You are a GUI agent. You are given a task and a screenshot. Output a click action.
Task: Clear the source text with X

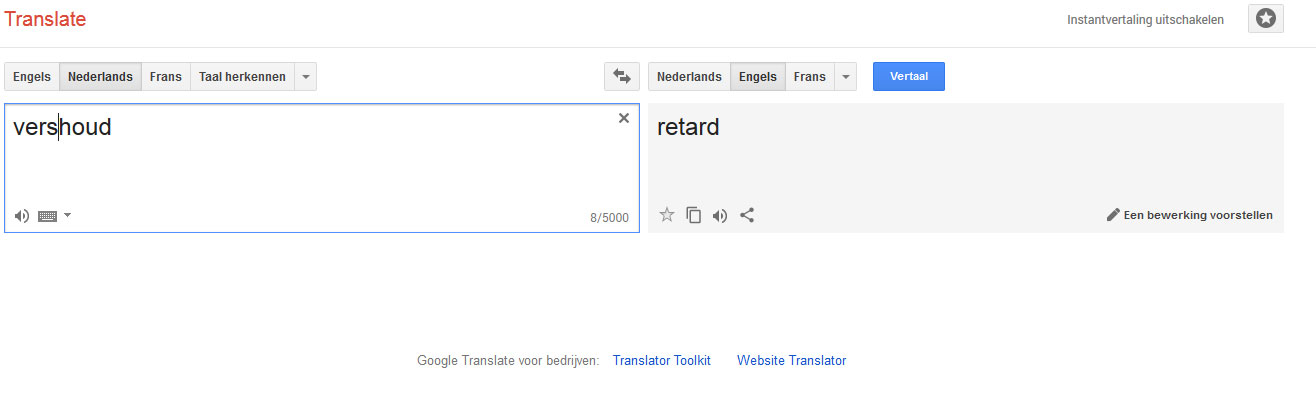click(x=624, y=118)
